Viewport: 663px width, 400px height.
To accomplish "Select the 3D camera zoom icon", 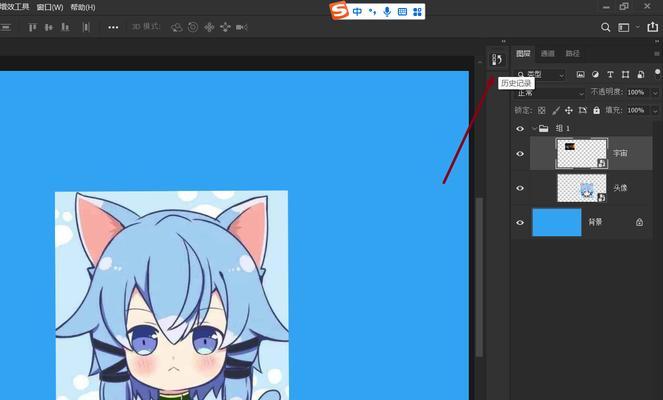I will pyautogui.click(x=241, y=27).
